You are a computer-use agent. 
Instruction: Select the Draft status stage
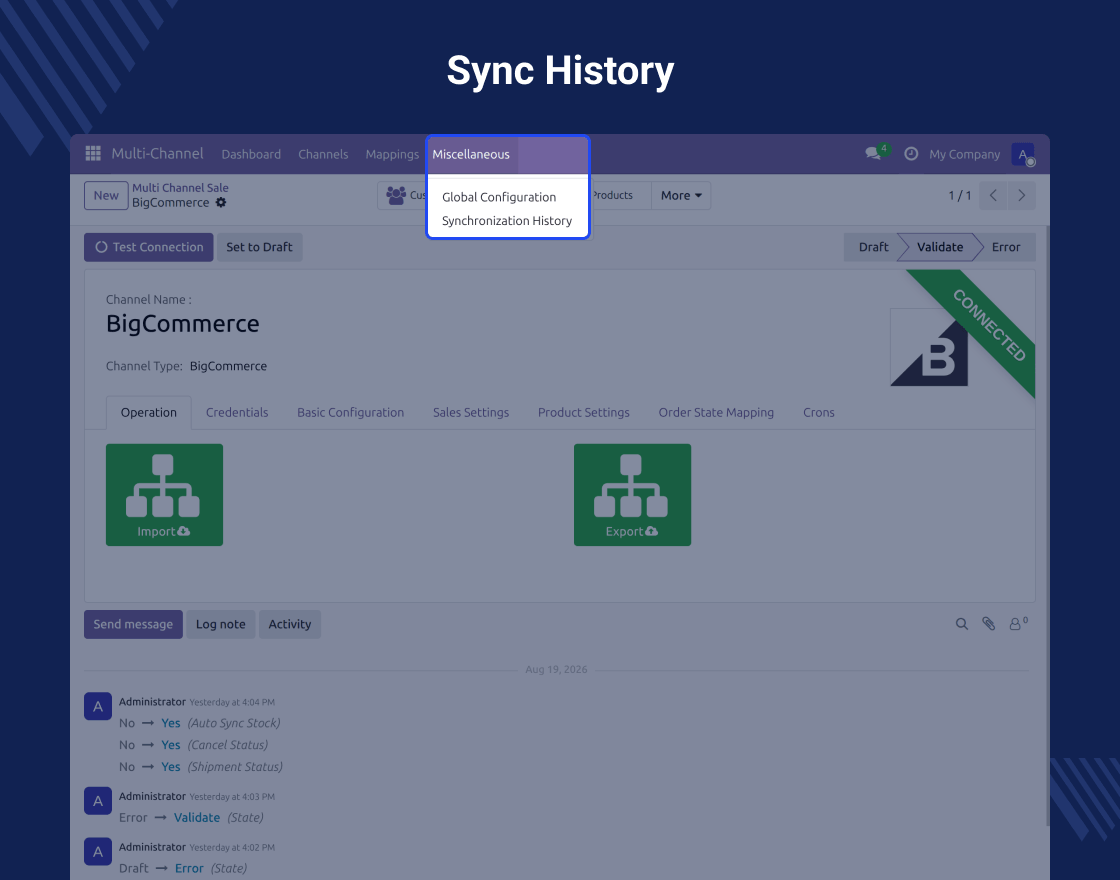(x=873, y=247)
